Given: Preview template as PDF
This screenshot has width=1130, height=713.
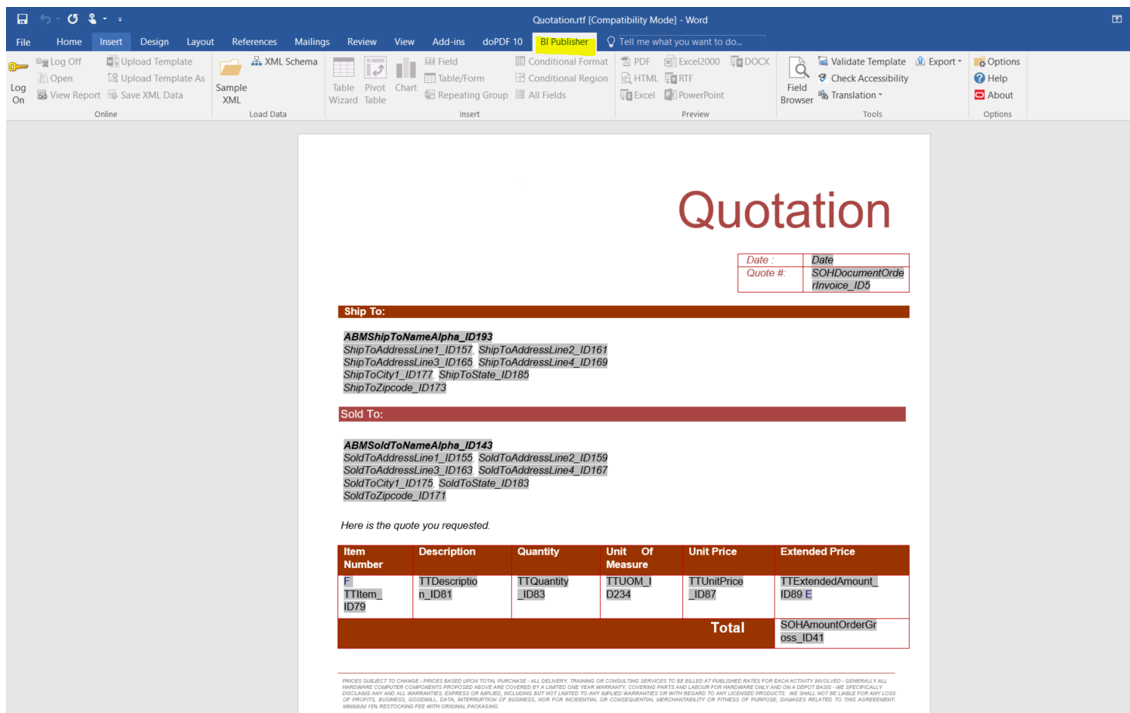Looking at the screenshot, I should (x=636, y=62).
